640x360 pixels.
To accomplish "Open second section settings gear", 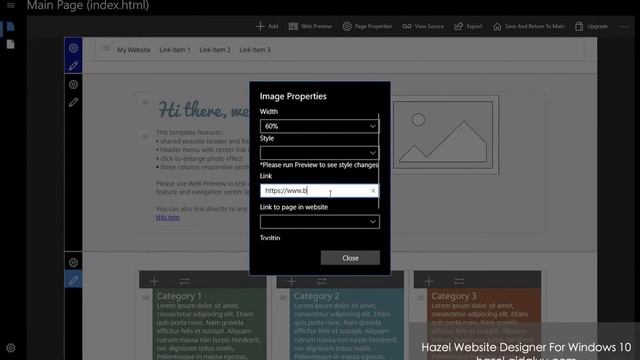I will 73,84.
